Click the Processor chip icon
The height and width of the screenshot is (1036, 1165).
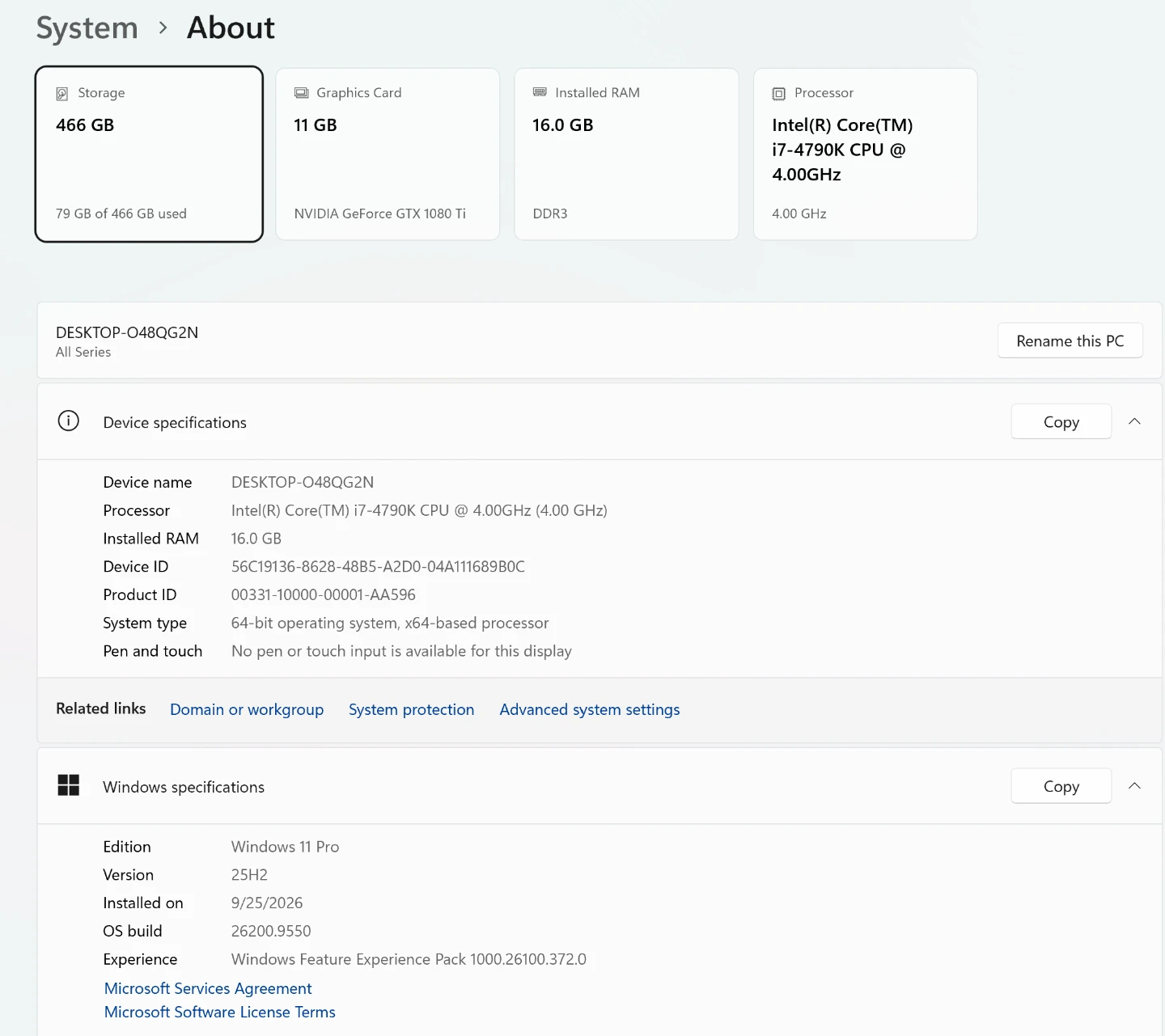pos(778,94)
